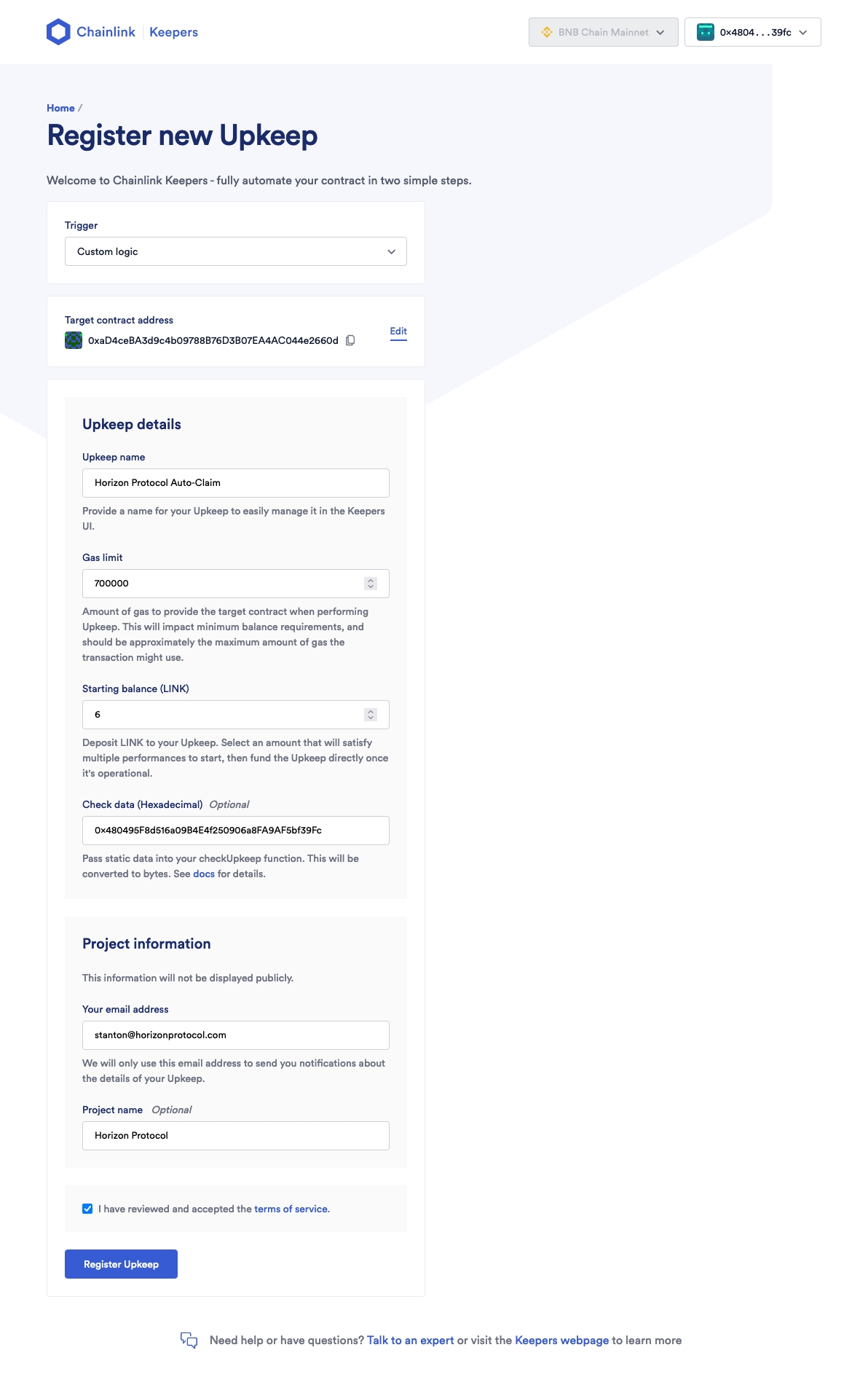Viewport: 868px width, 1393px height.
Task: Adjust Starting balance stepper arrows
Action: coord(371,715)
